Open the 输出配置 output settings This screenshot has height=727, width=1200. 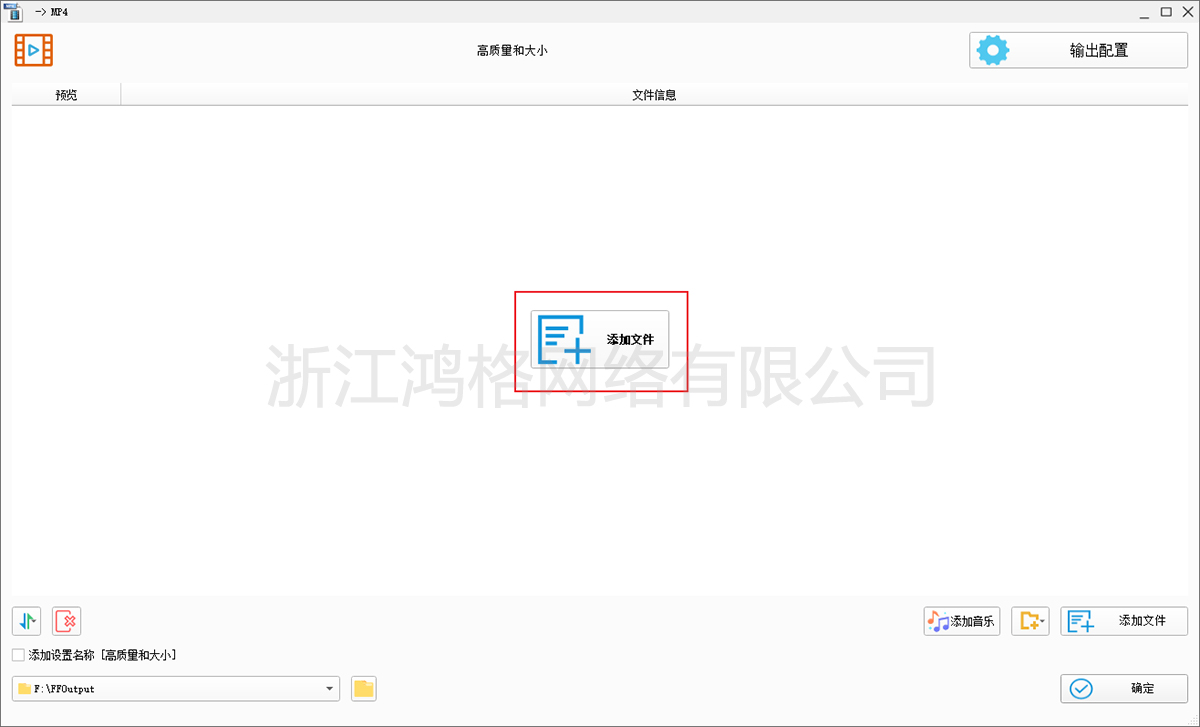[x=1078, y=50]
